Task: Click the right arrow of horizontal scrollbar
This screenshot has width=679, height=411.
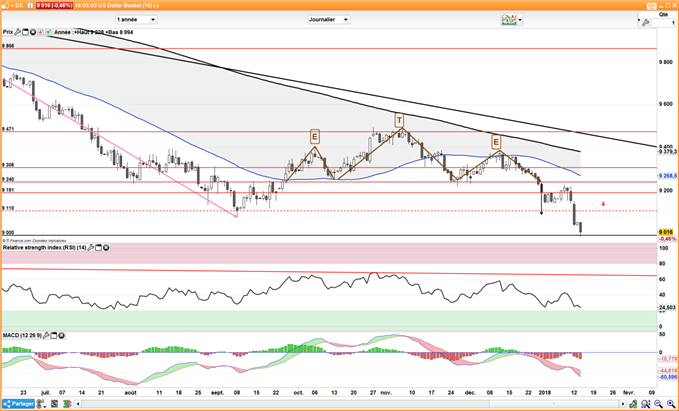Action: point(623,405)
